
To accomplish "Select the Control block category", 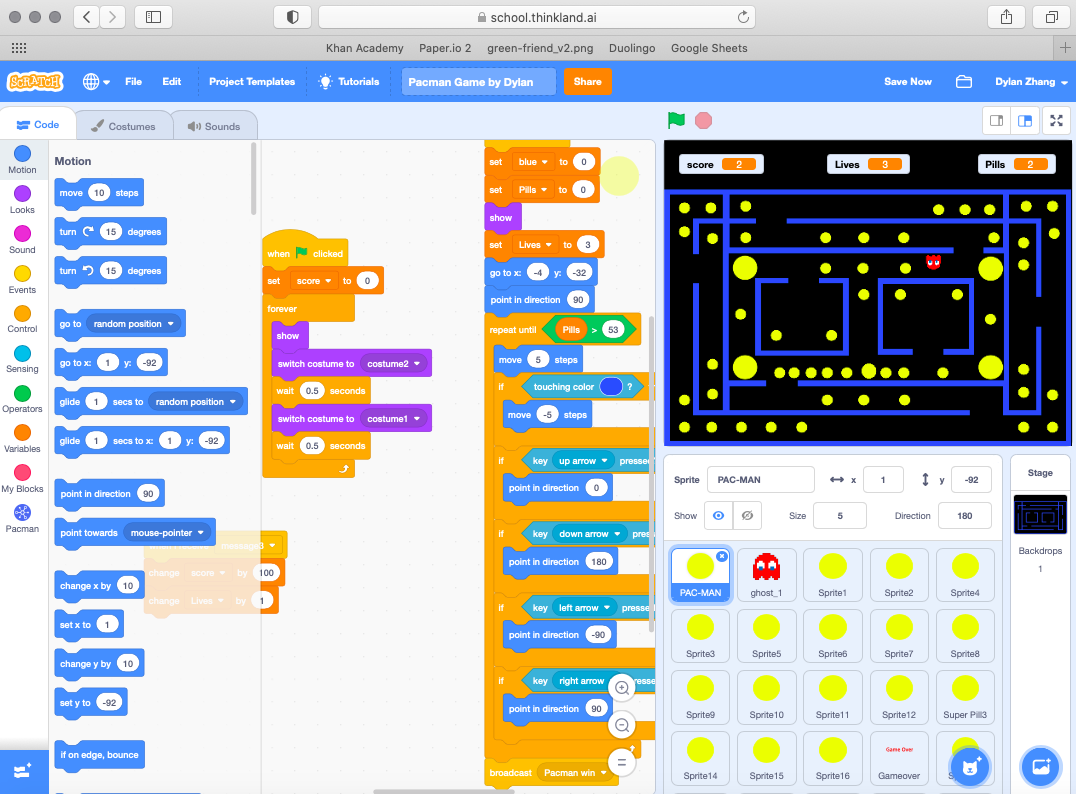I will click(23, 319).
